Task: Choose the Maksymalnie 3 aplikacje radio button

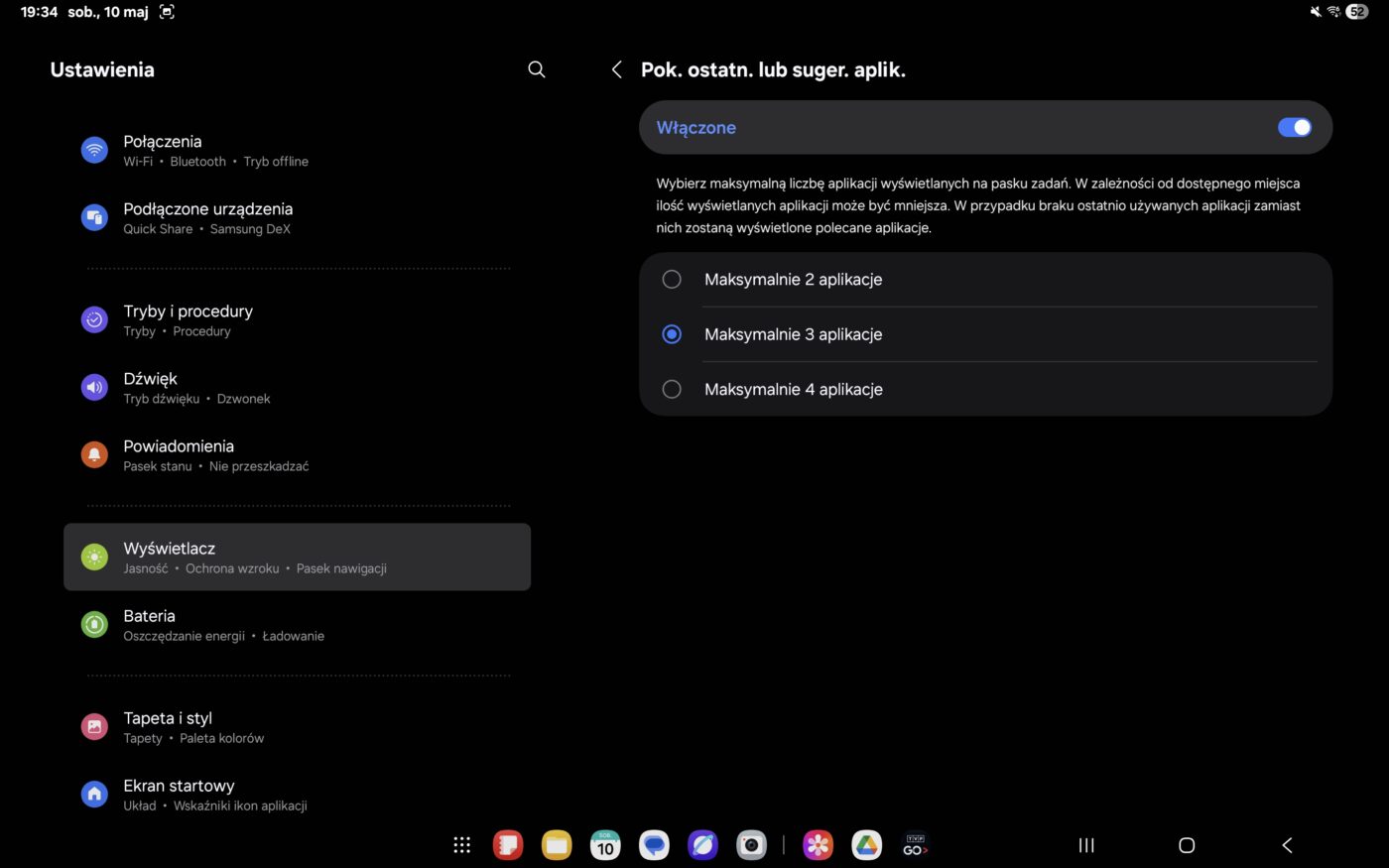Action: pyautogui.click(x=672, y=334)
